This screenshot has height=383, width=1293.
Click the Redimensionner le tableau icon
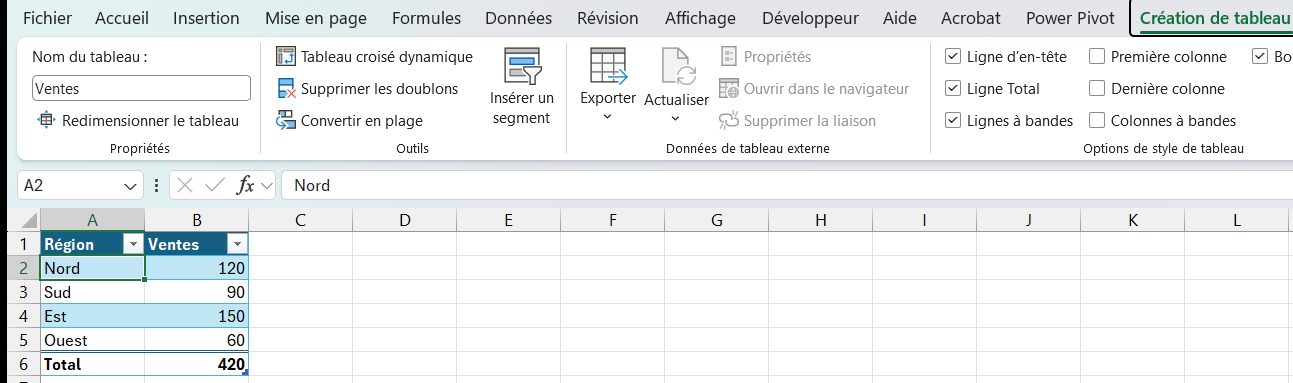pyautogui.click(x=46, y=121)
